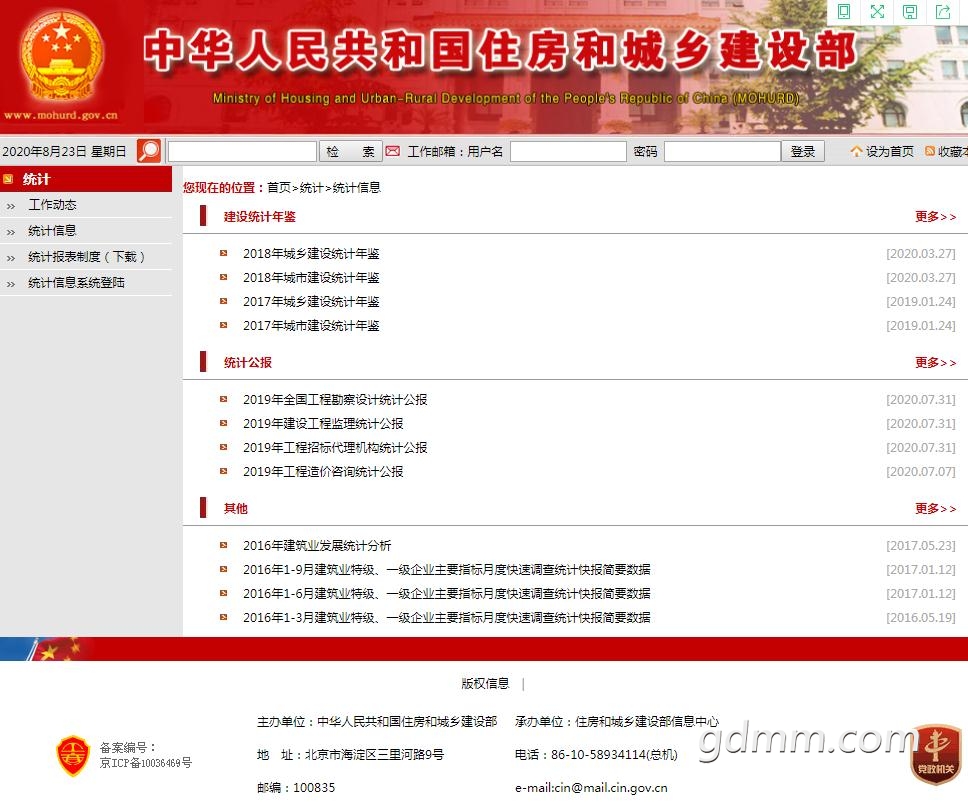The width and height of the screenshot is (968, 802).
Task: Open 2018年城乡建设统计年鉴 article
Action: point(311,254)
